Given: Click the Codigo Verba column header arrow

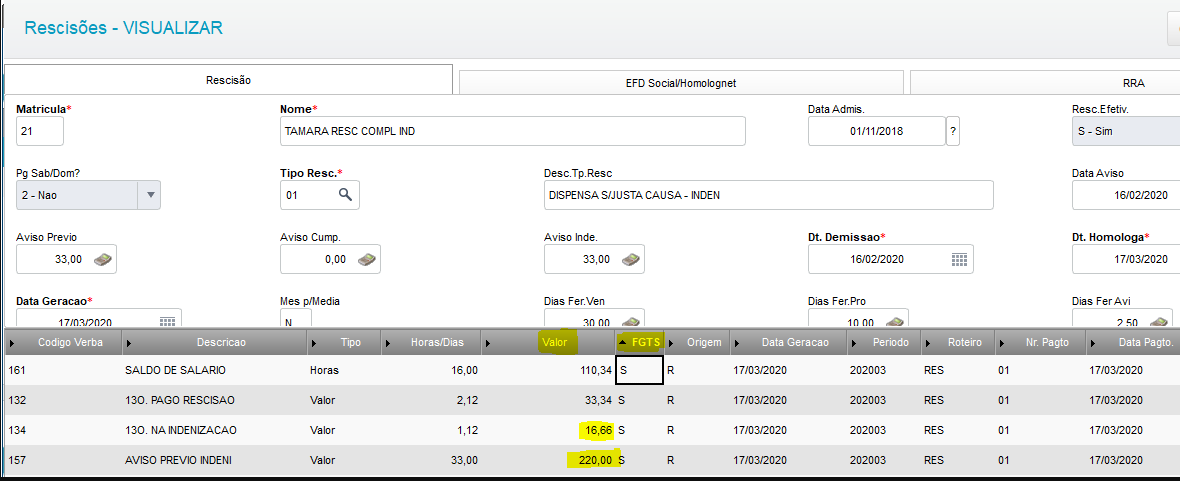Looking at the screenshot, I should pyautogui.click(x=11, y=342).
